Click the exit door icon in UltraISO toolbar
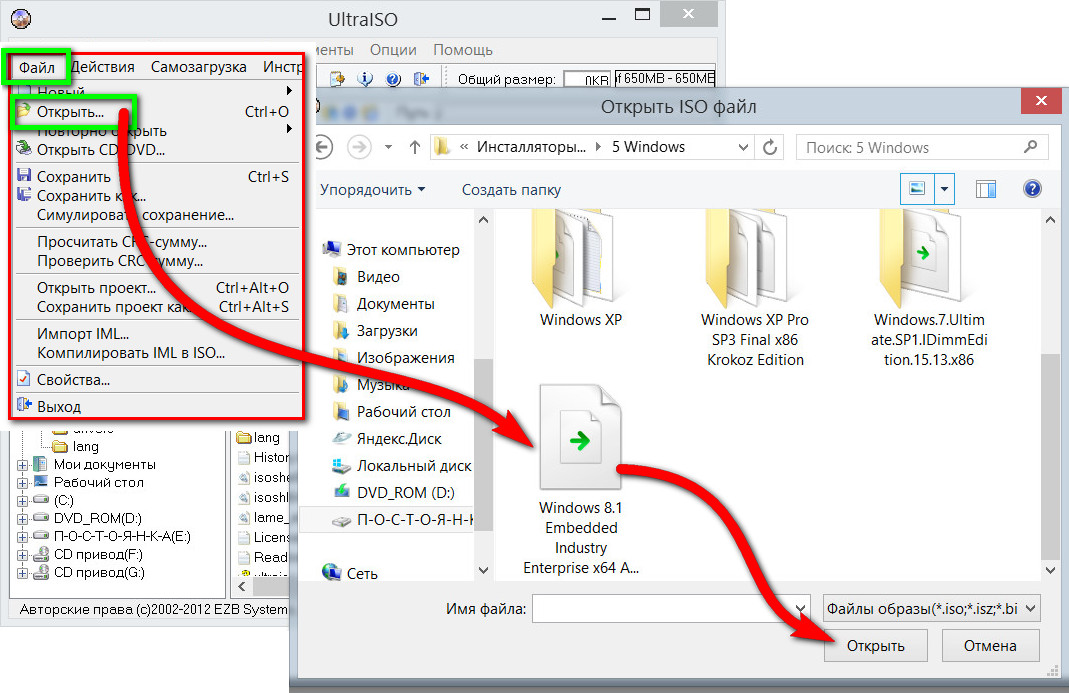 point(421,79)
